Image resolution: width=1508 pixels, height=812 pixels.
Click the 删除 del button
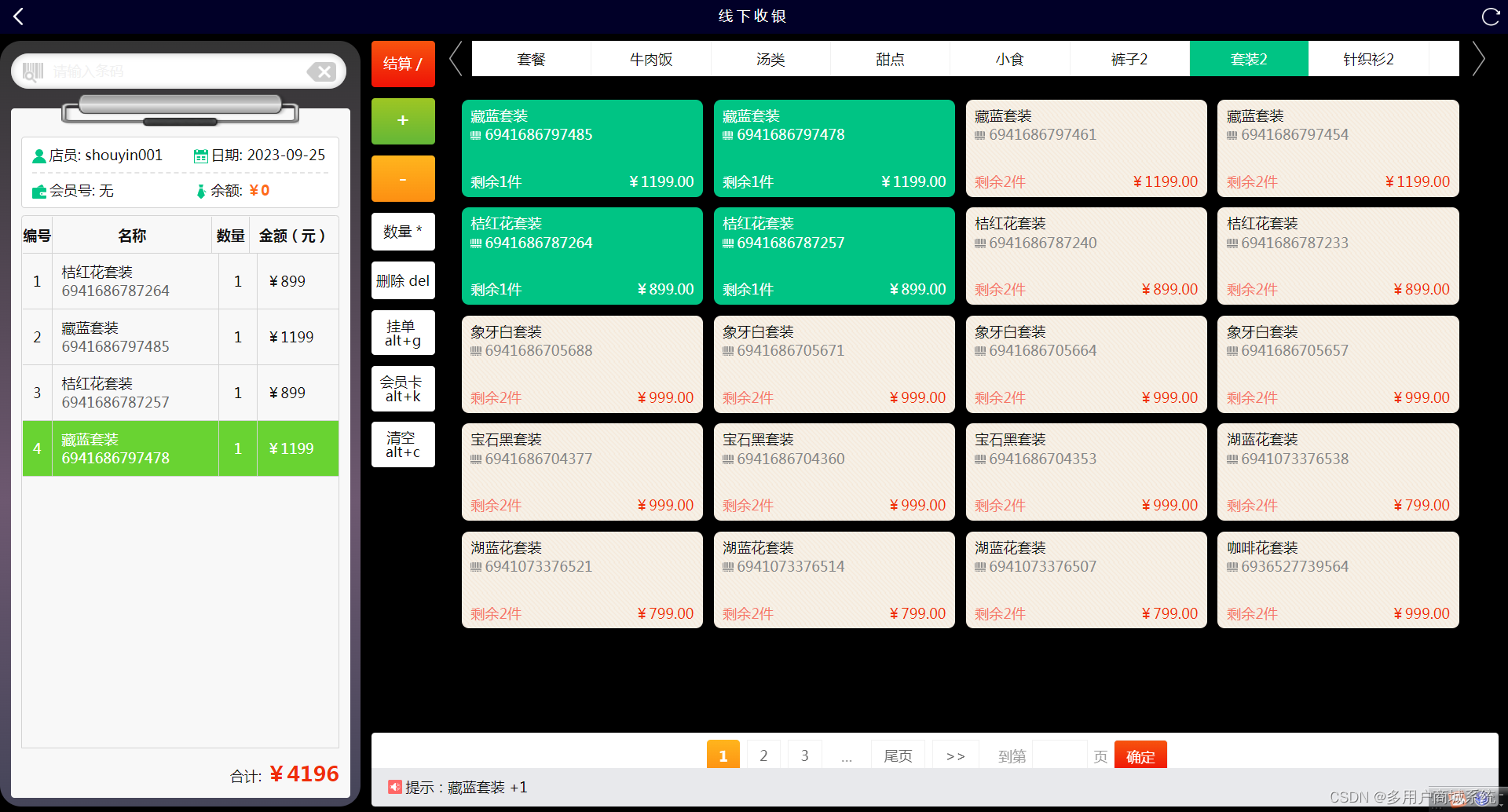[x=403, y=280]
